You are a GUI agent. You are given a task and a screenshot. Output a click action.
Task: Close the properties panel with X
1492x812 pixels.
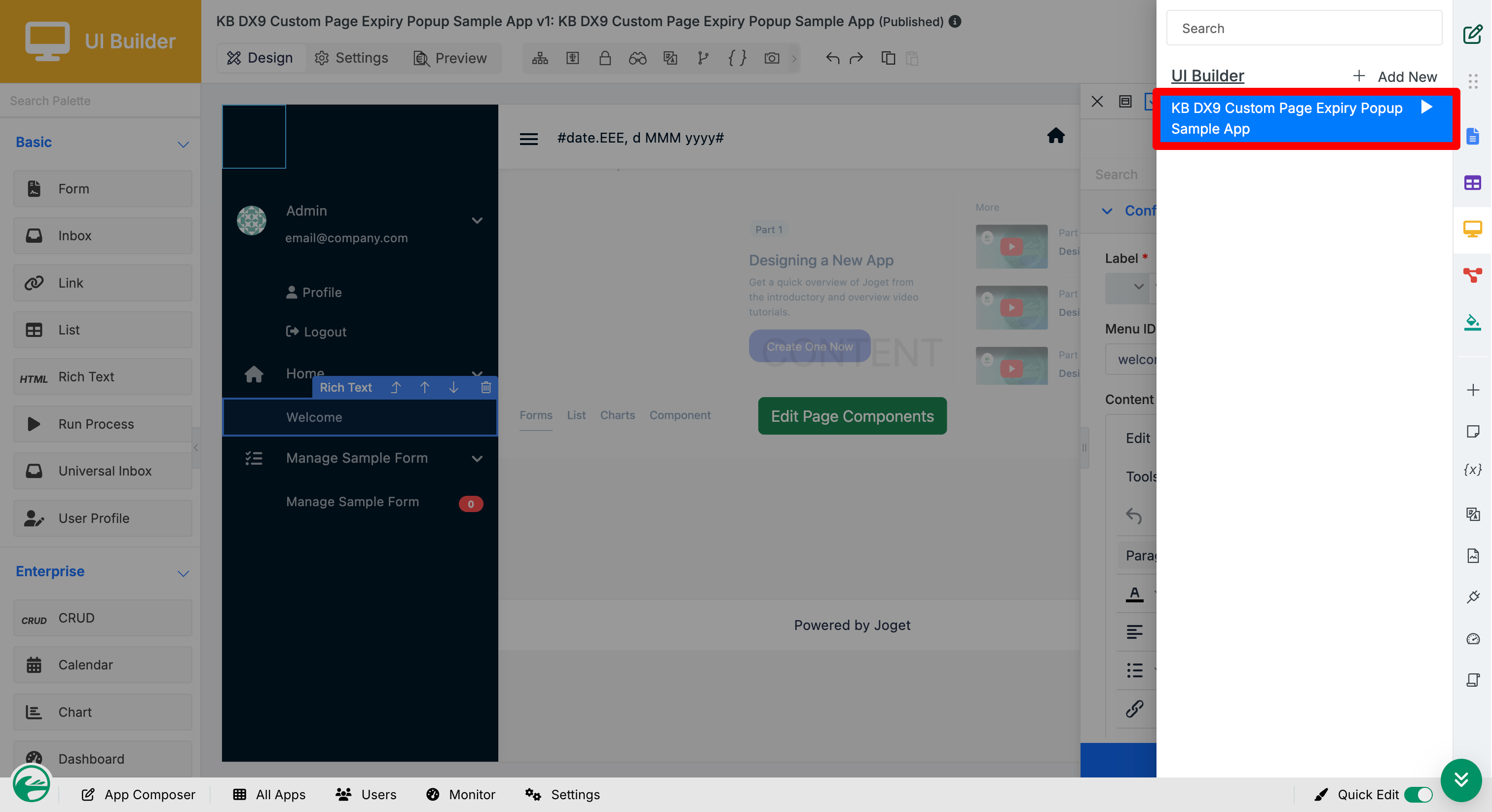[x=1096, y=102]
